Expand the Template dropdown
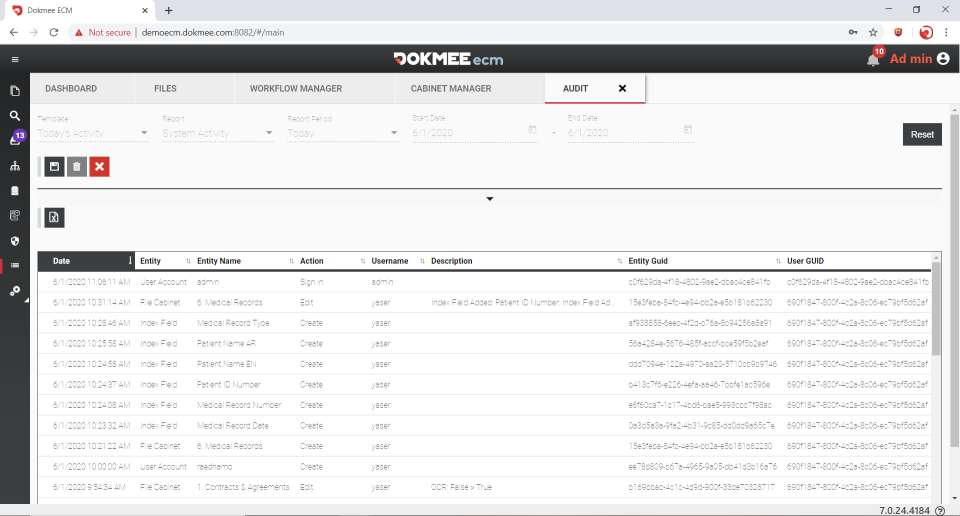960x516 pixels. [x=144, y=133]
